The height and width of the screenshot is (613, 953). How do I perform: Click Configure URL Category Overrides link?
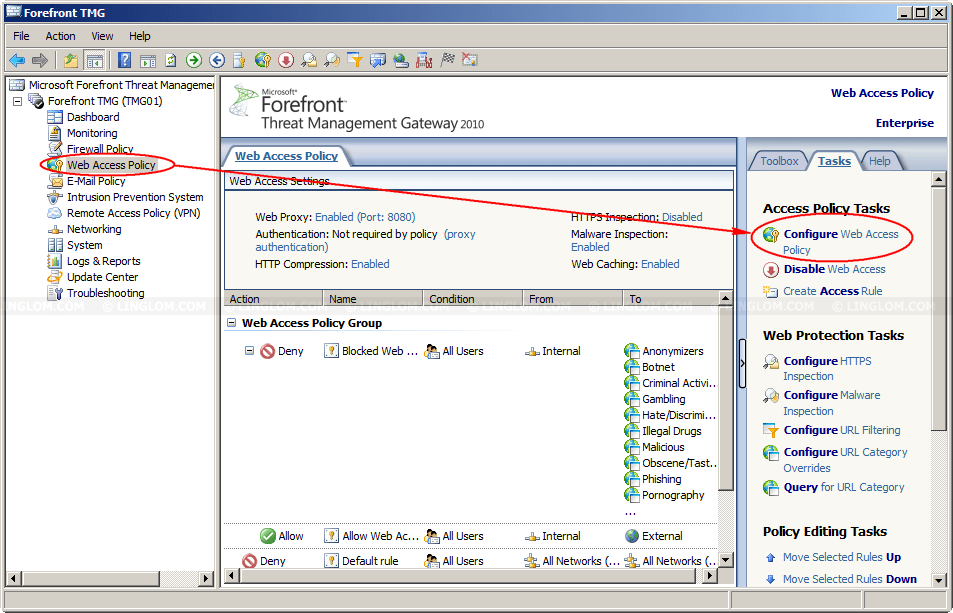tap(845, 460)
